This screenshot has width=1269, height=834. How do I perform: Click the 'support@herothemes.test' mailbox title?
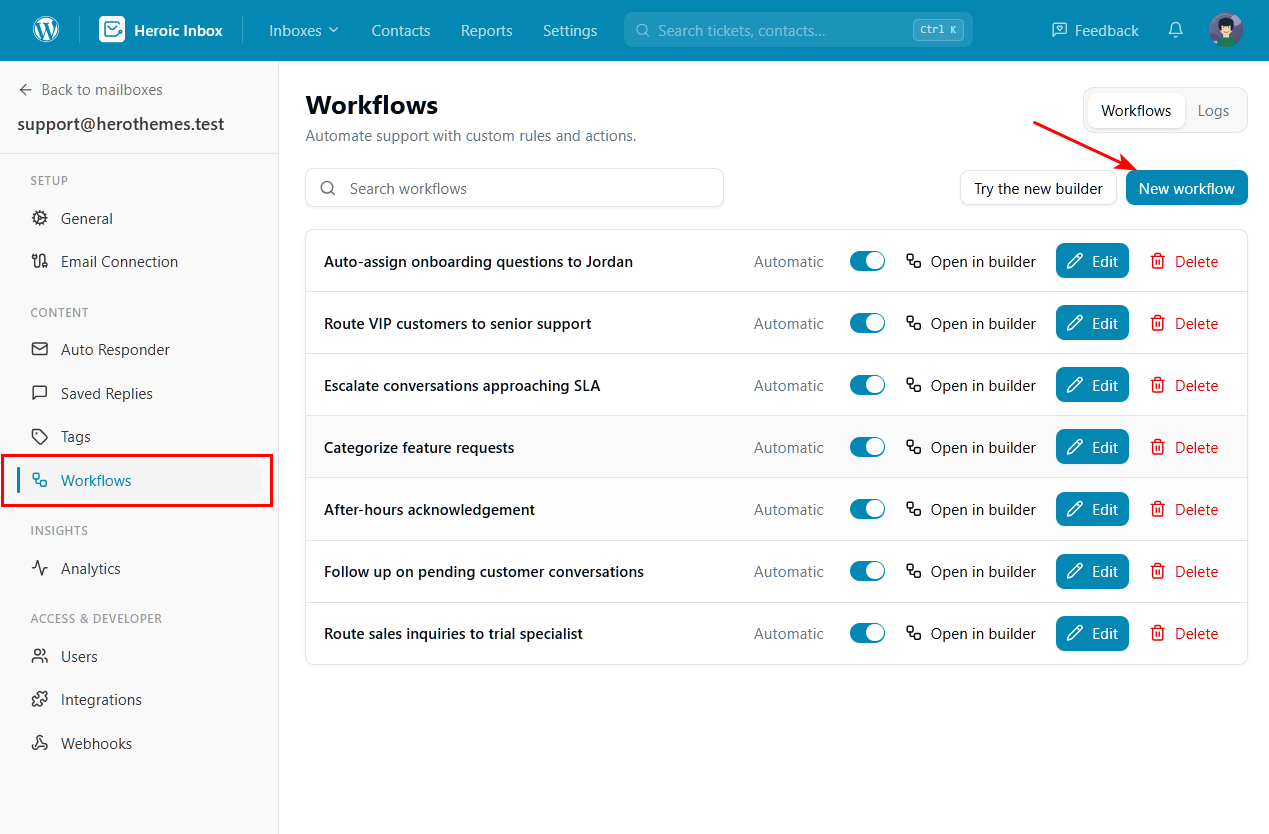121,125
